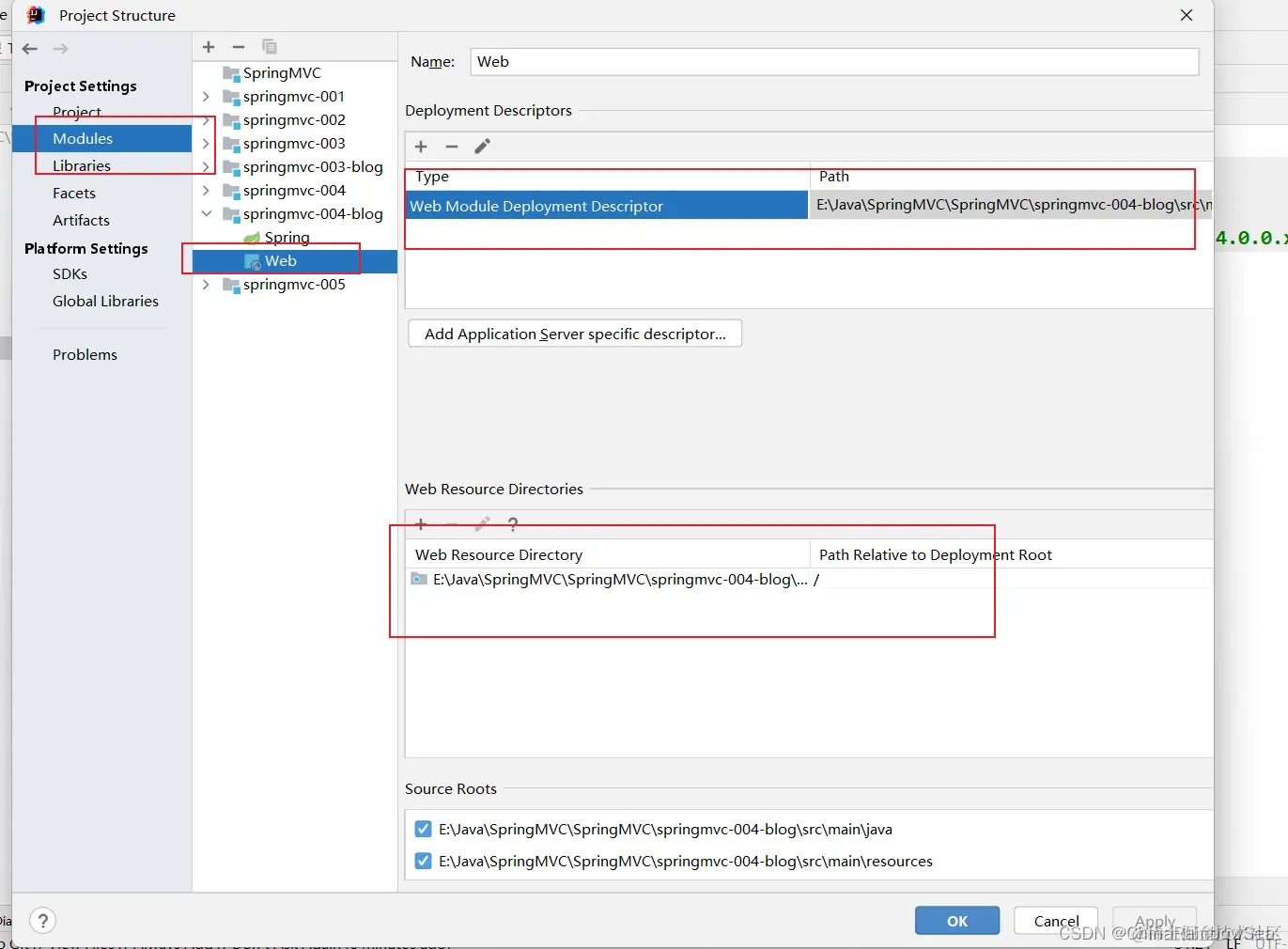1288x949 pixels.
Task: Expand the springmvc-005 module
Action: tap(206, 284)
